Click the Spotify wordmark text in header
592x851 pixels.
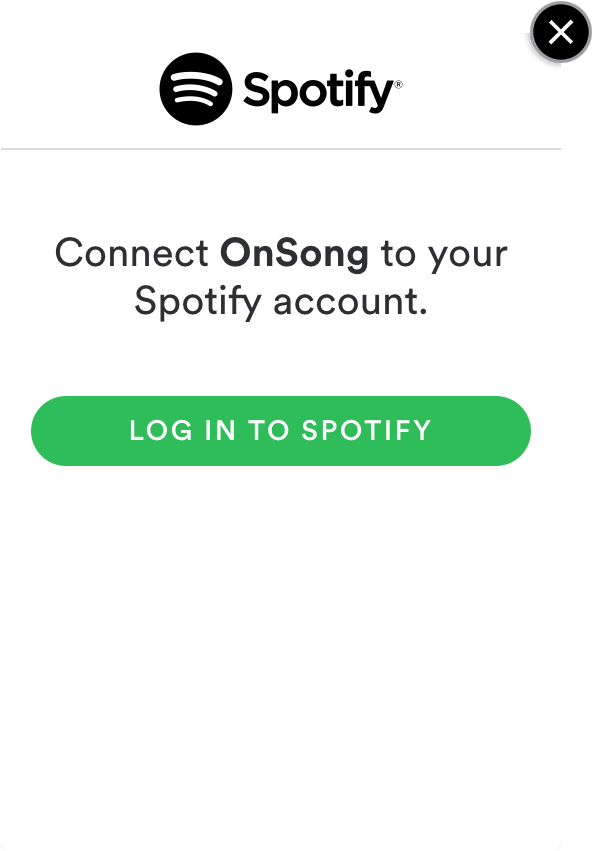(319, 91)
